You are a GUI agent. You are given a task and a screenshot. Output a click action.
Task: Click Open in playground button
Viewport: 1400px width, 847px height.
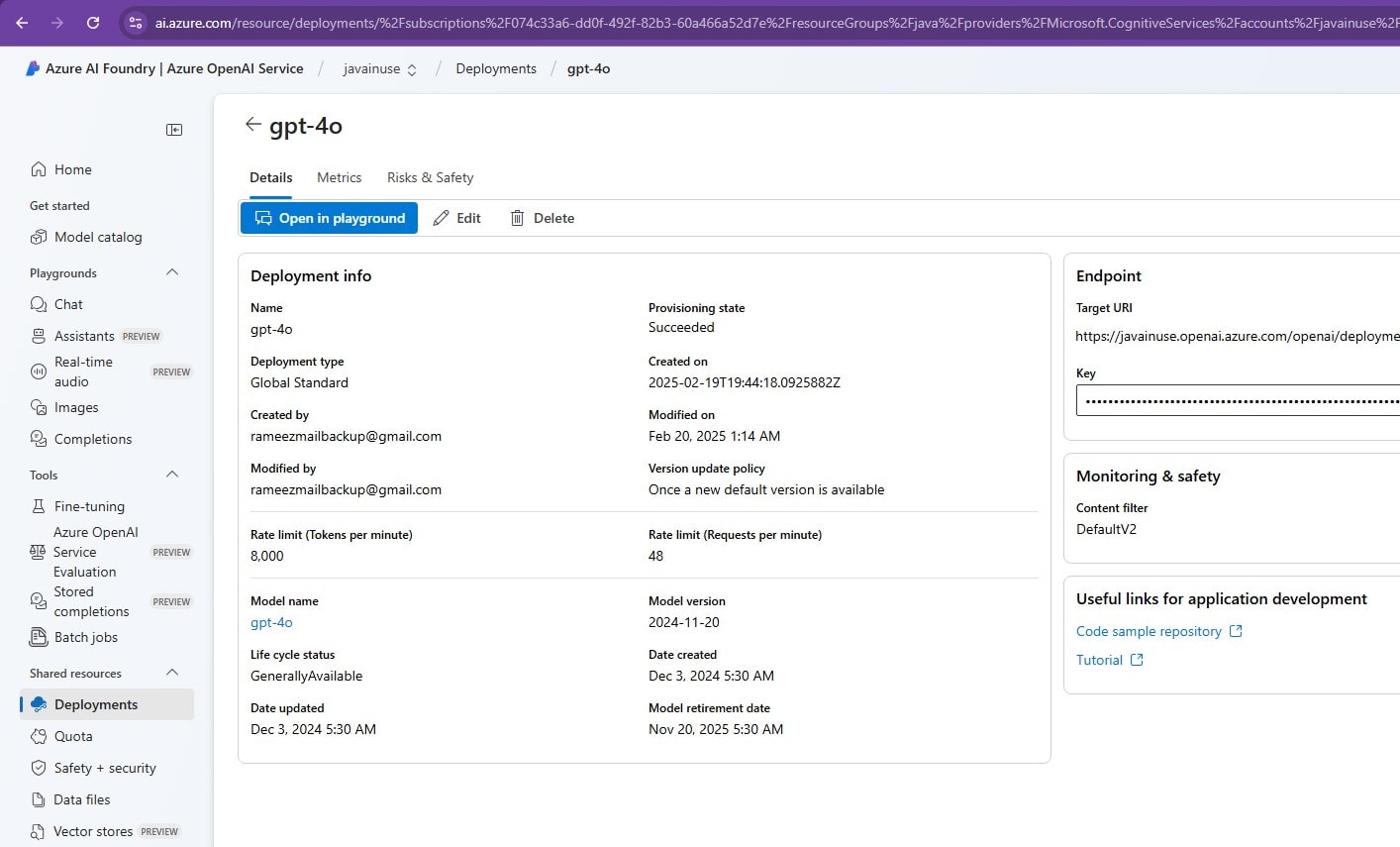(x=330, y=218)
